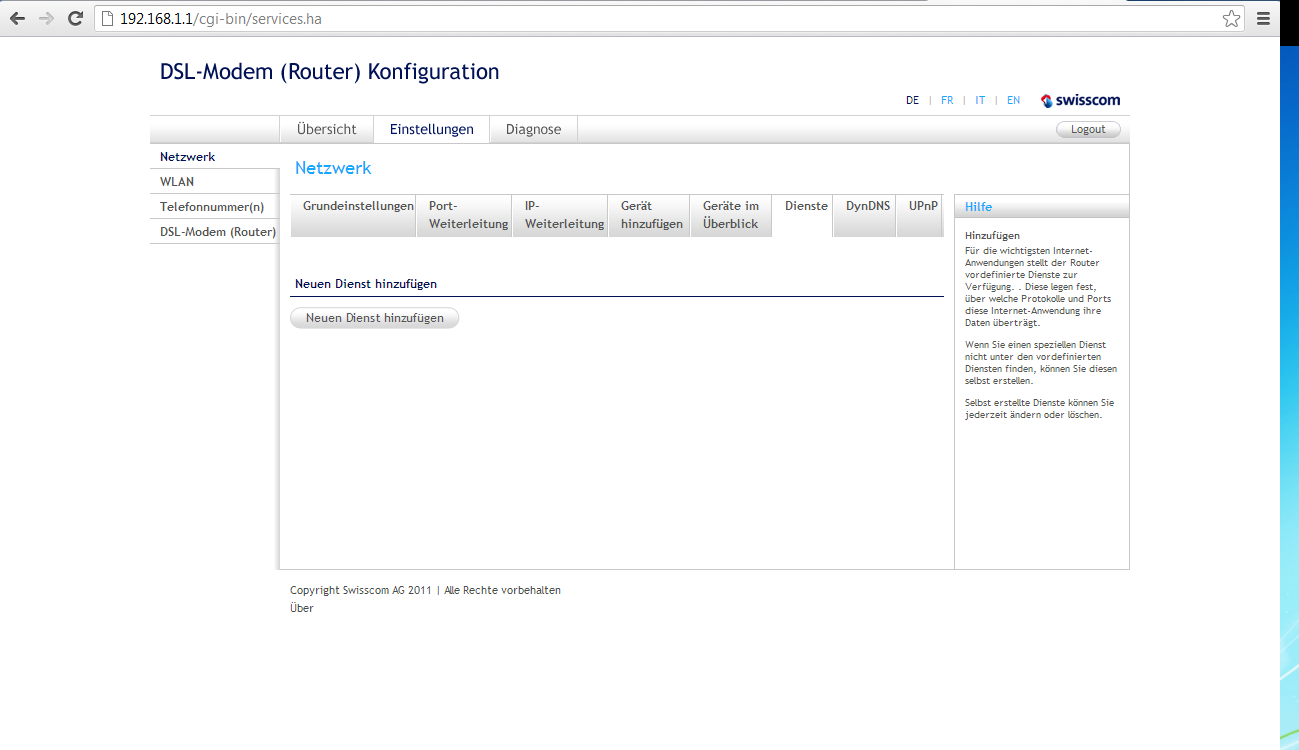The width and height of the screenshot is (1299, 750).
Task: Open the Port-Weiterleitung sub-tab
Action: pos(468,215)
